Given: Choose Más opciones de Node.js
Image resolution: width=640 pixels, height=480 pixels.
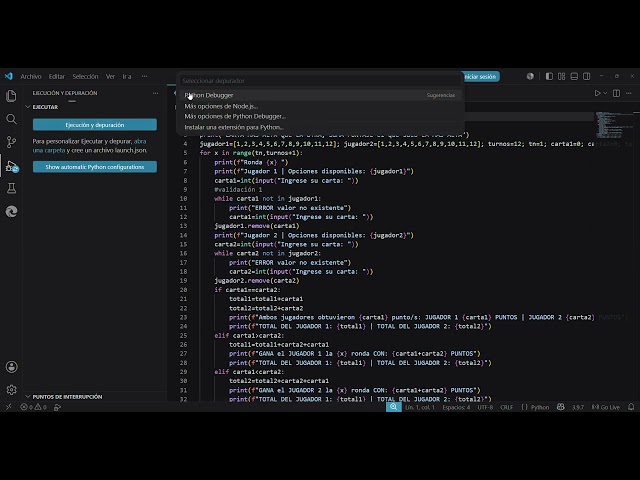Looking at the screenshot, I should pos(320,106).
